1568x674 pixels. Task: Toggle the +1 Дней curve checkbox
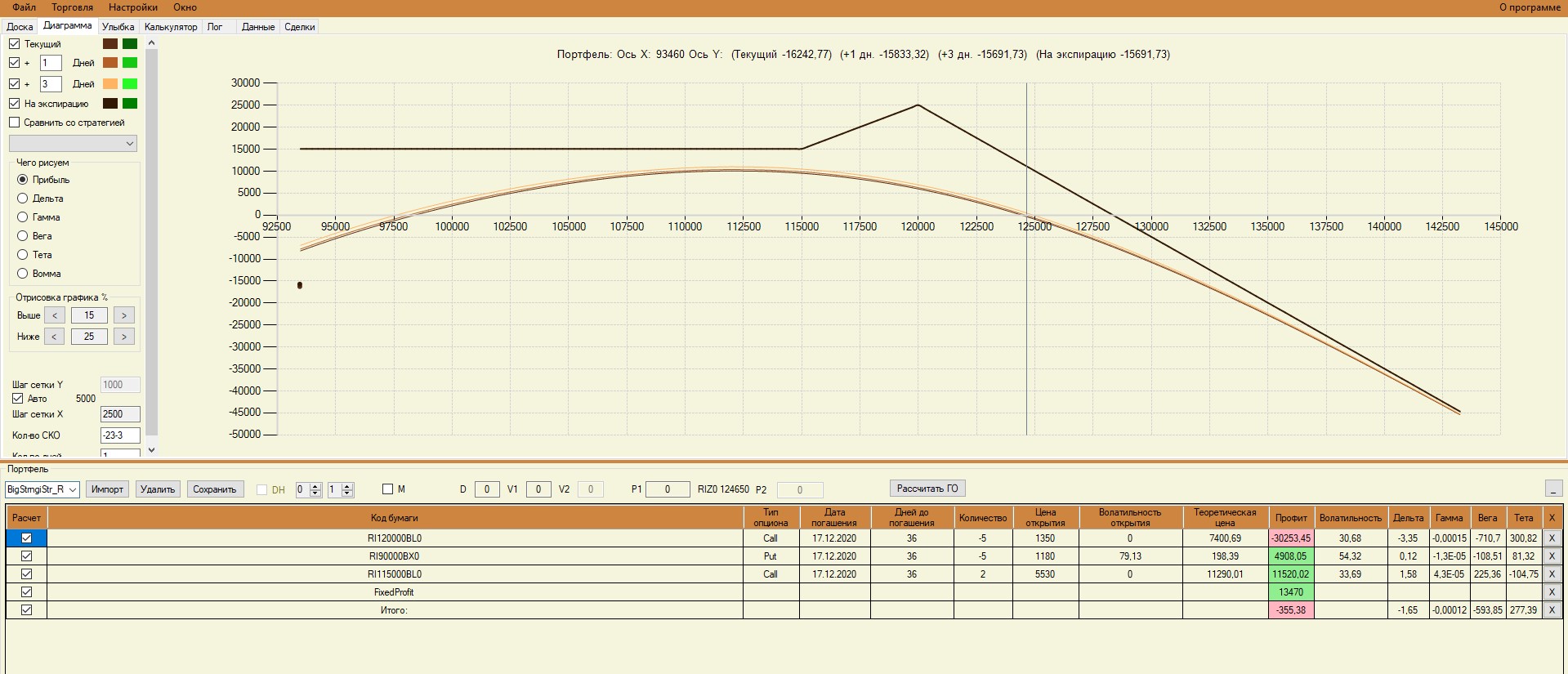tap(14, 63)
